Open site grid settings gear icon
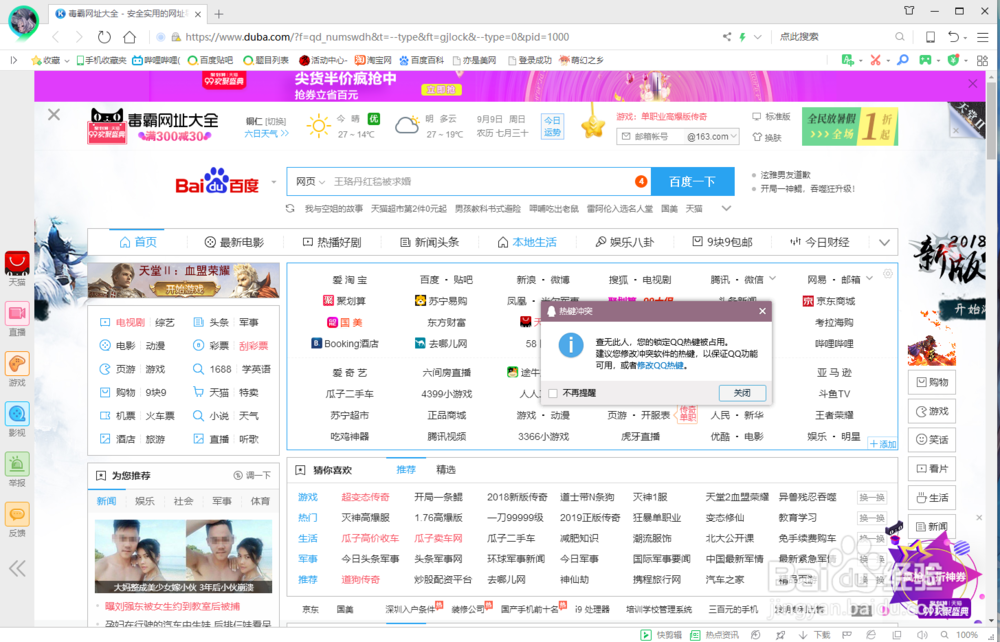The height and width of the screenshot is (642, 1000). pyautogui.click(x=888, y=274)
